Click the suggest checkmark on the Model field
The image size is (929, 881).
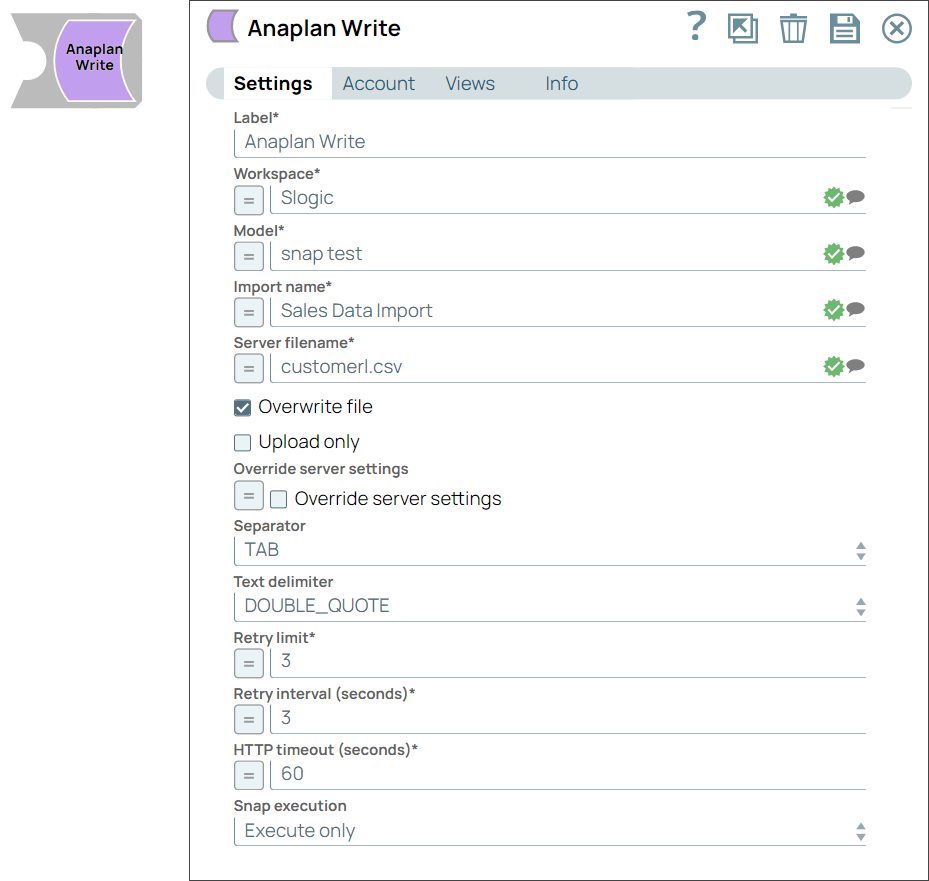[833, 253]
